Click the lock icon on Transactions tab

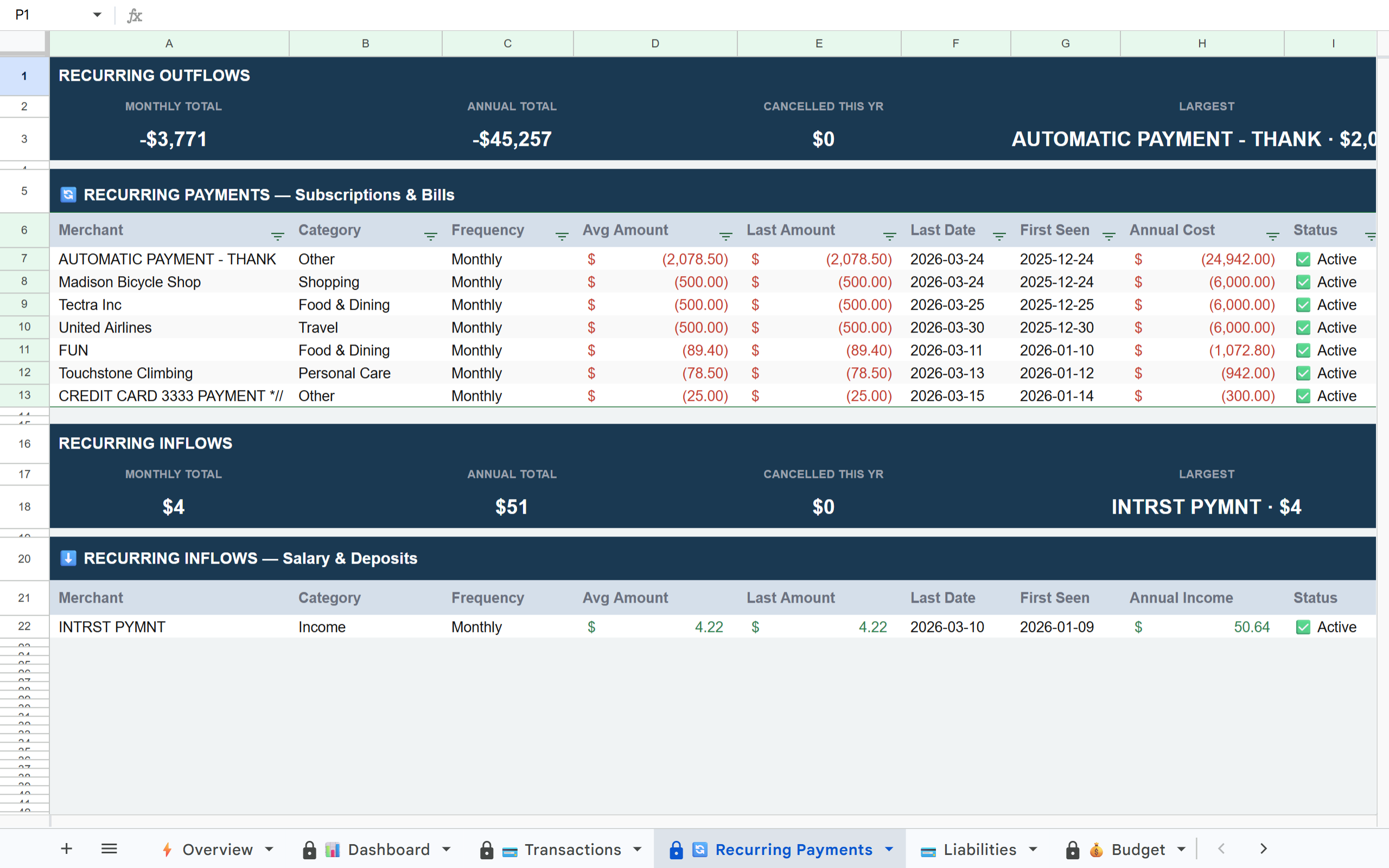coord(487,849)
